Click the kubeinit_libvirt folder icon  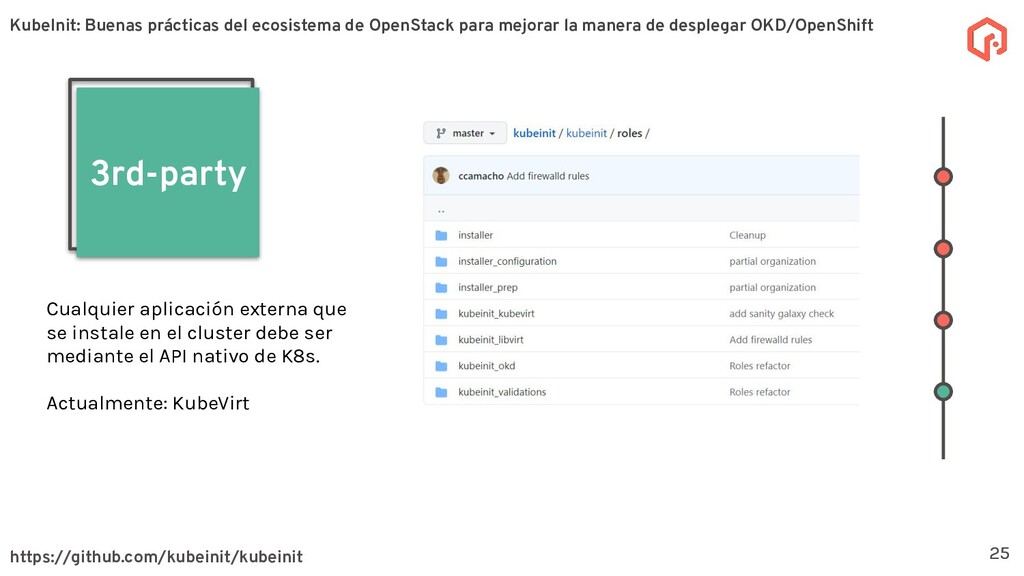441,340
